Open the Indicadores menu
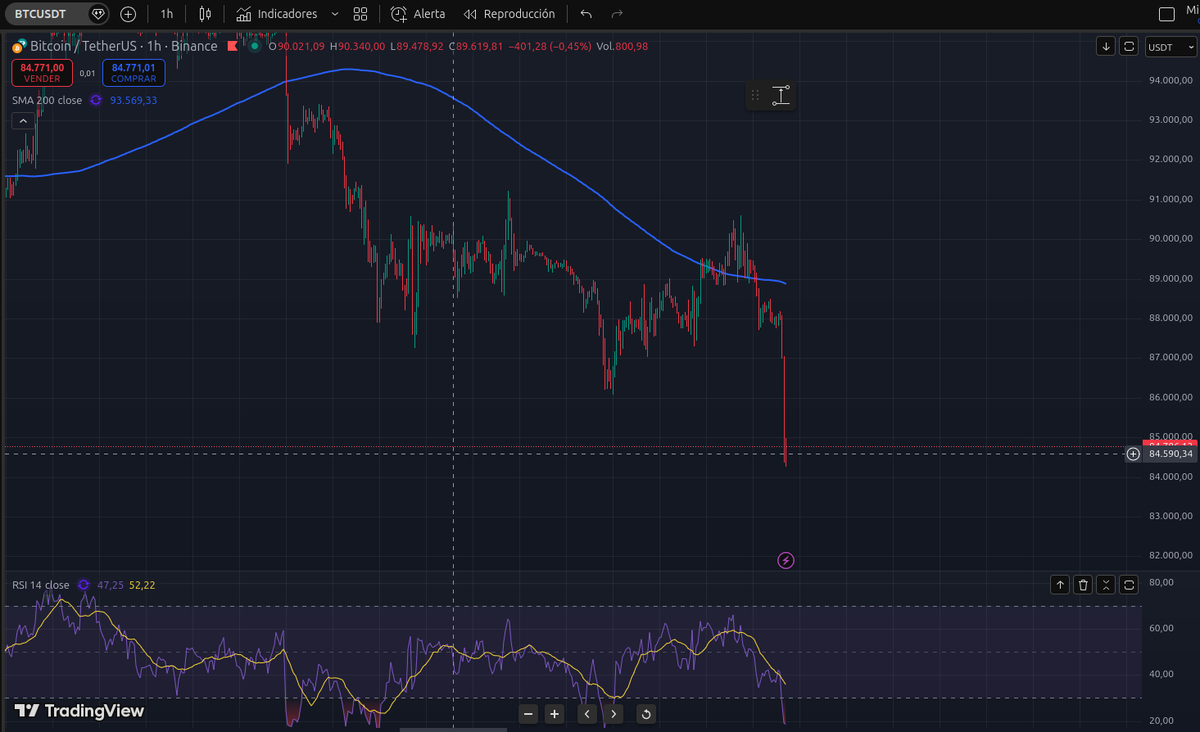The image size is (1200, 732). click(277, 14)
